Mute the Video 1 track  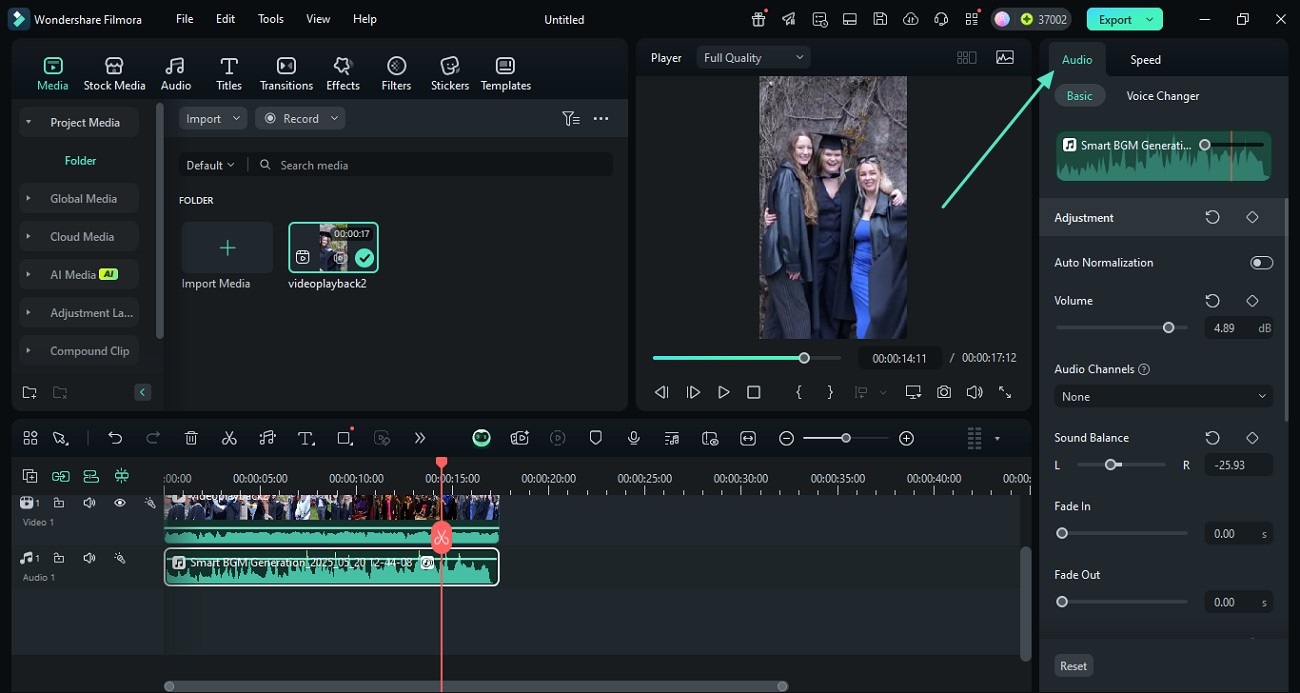[89, 503]
